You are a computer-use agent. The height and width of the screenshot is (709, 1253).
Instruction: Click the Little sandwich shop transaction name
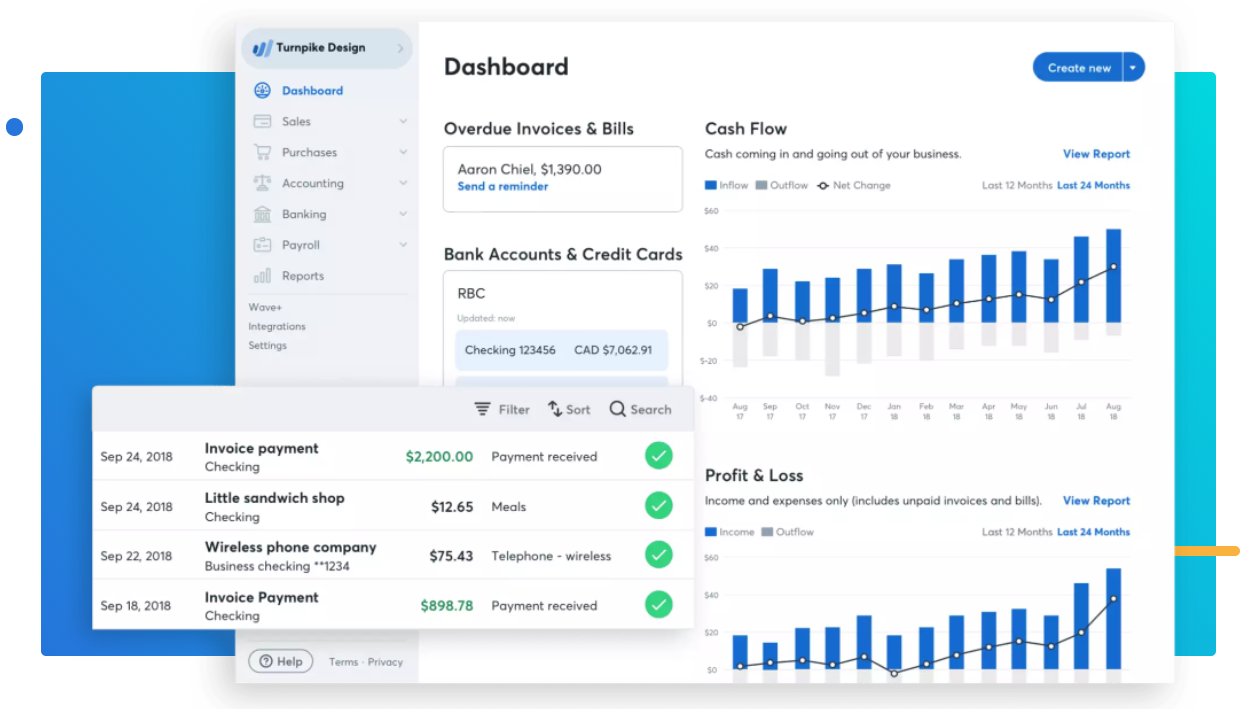click(x=274, y=497)
